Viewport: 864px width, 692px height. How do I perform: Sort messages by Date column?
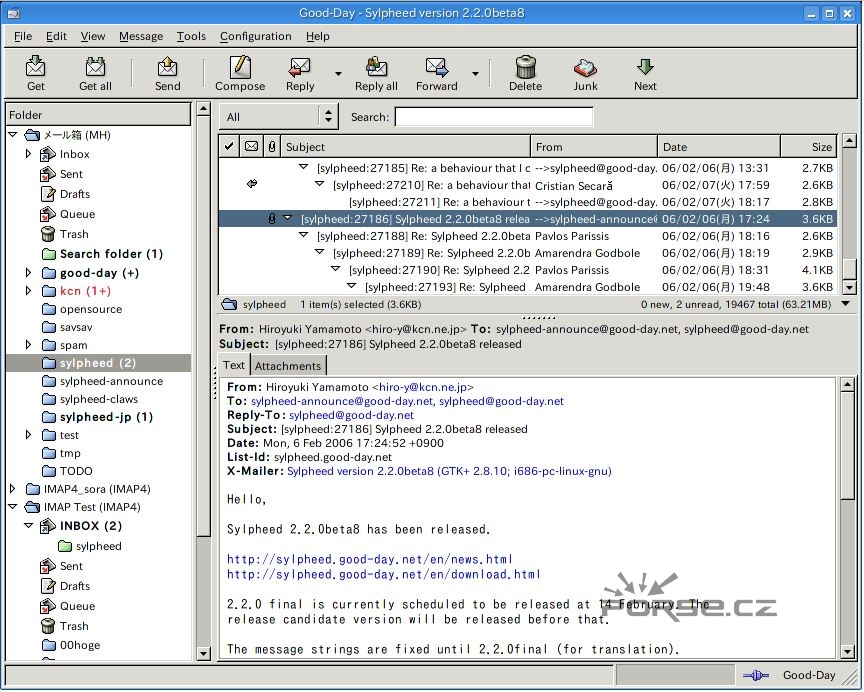pyautogui.click(x=719, y=147)
